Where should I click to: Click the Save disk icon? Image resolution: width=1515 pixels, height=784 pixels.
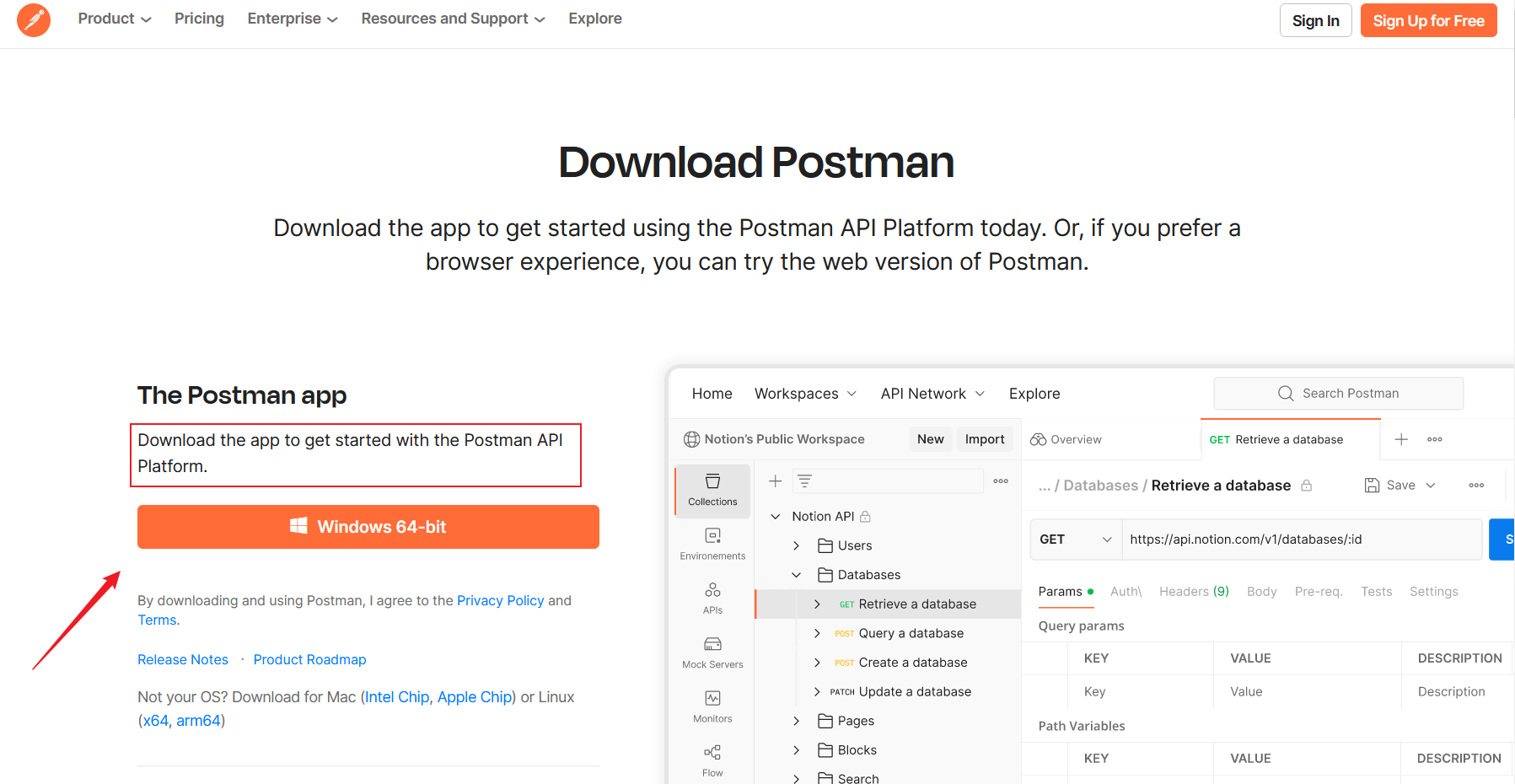click(1373, 486)
